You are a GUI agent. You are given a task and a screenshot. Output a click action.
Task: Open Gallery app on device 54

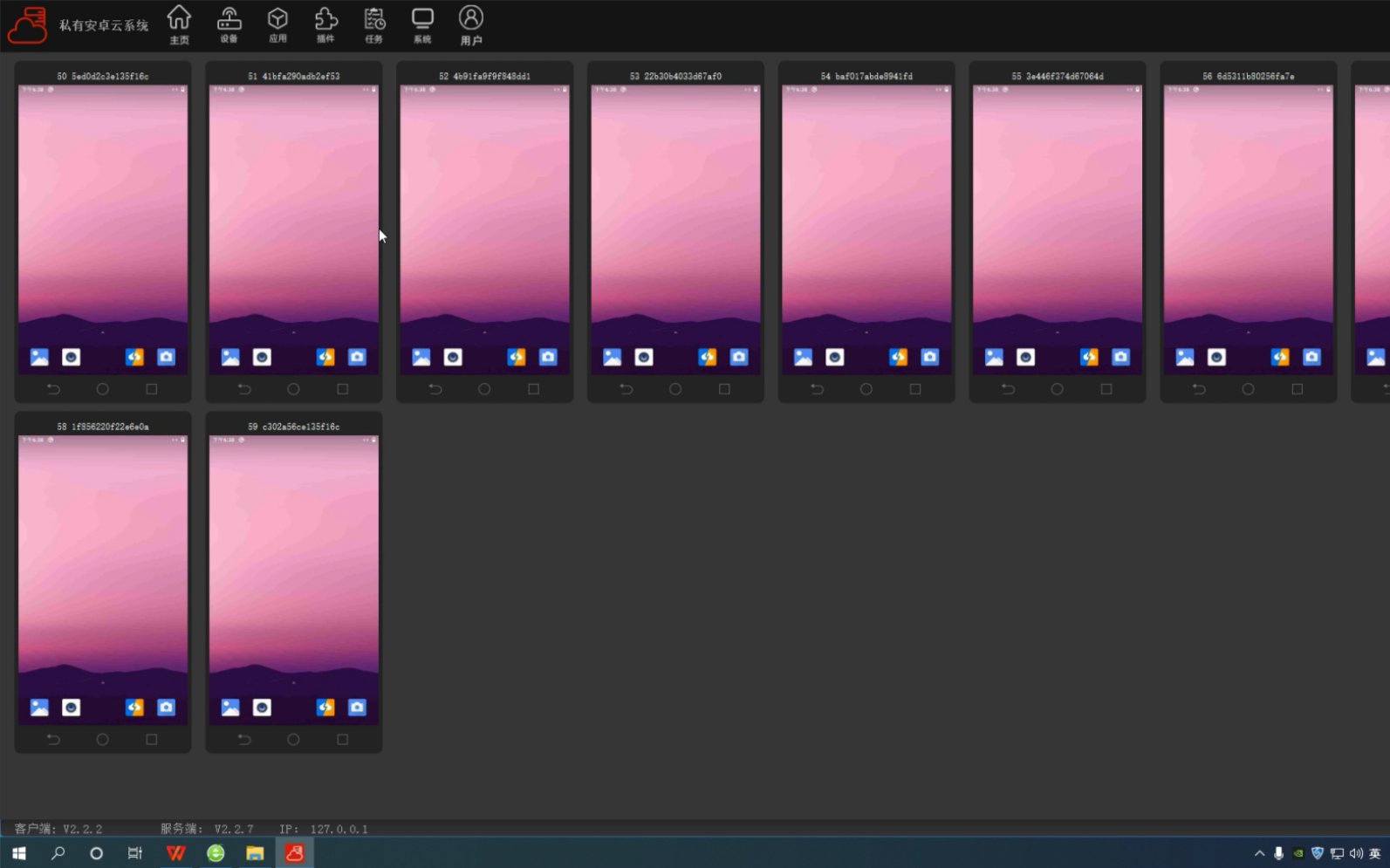(803, 357)
